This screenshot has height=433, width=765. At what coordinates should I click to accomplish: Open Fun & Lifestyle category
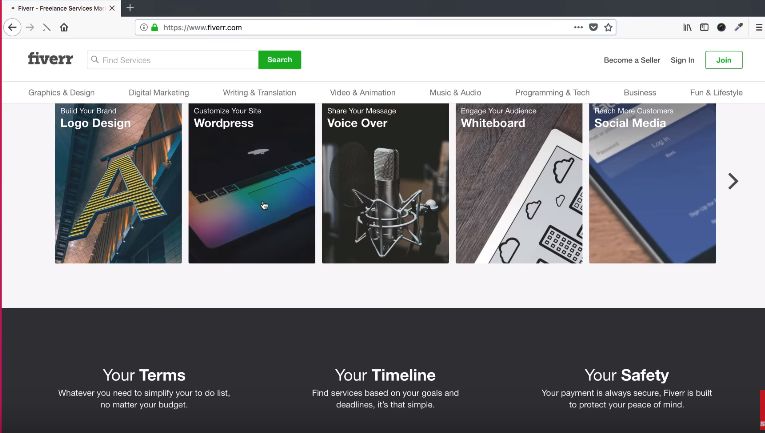[x=716, y=92]
